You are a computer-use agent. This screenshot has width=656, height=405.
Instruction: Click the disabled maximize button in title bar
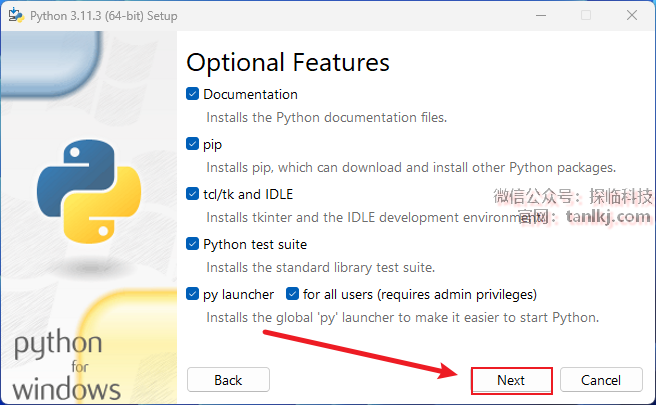coord(586,15)
